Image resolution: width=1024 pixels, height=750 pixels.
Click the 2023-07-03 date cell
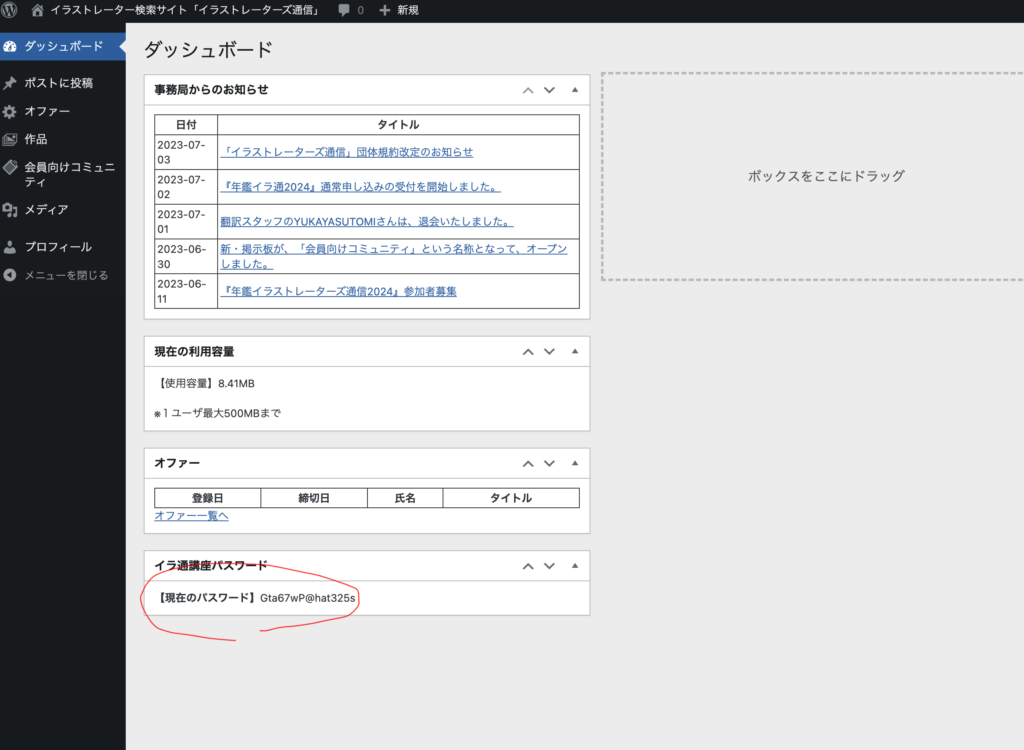[x=186, y=152]
